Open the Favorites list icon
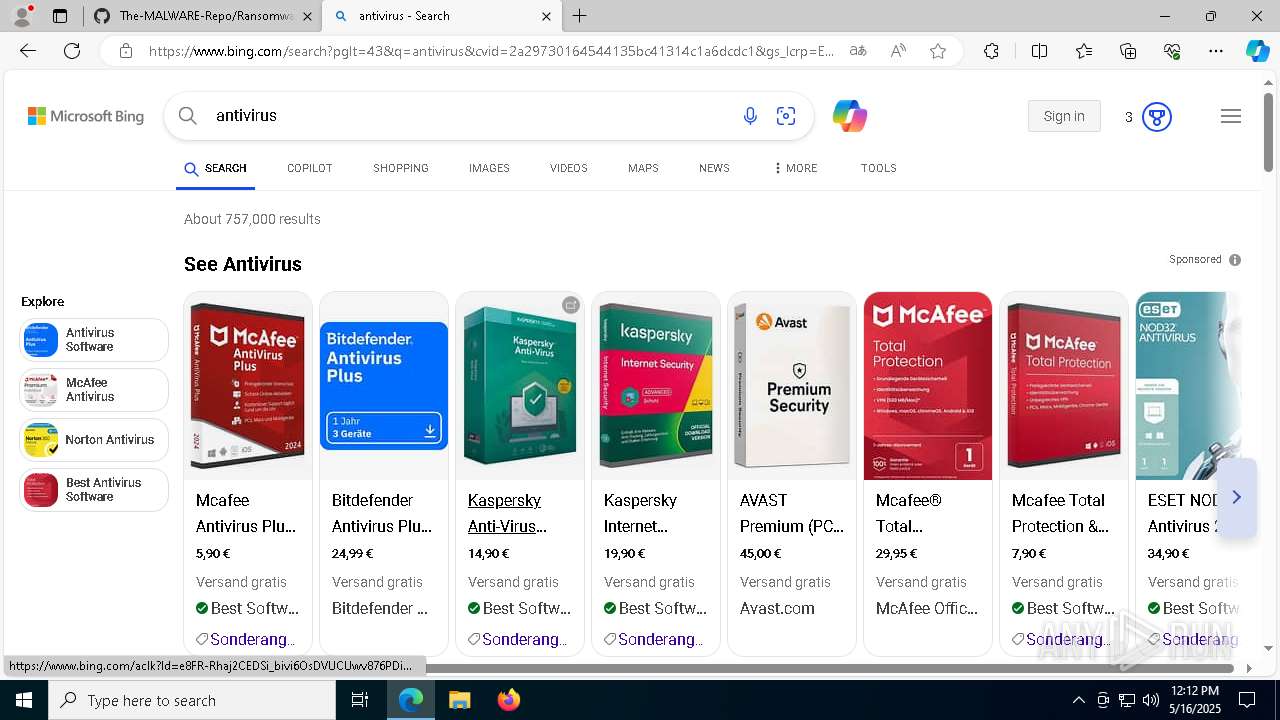The image size is (1280, 720). [1084, 51]
